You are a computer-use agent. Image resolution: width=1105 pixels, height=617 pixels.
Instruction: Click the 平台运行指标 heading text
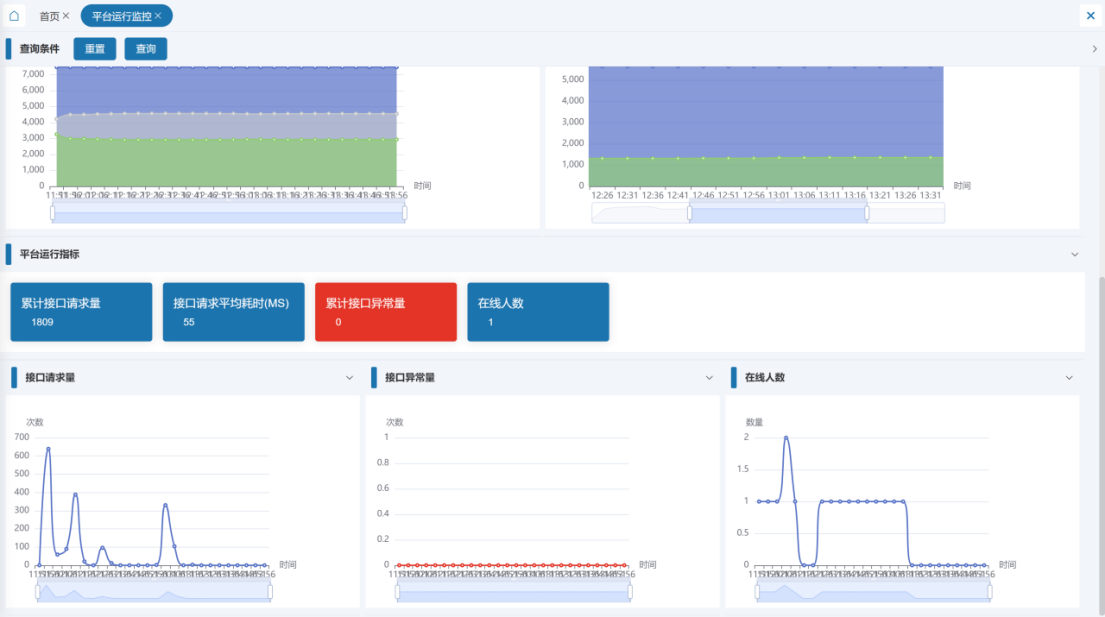(x=49, y=254)
